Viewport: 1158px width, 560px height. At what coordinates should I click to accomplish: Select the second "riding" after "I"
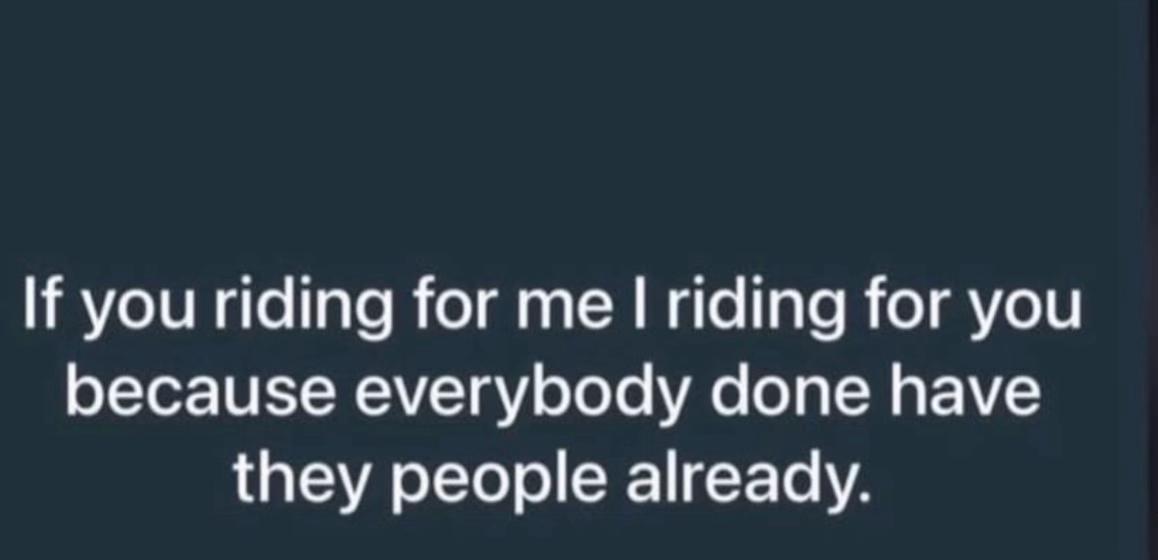[x=756, y=309]
